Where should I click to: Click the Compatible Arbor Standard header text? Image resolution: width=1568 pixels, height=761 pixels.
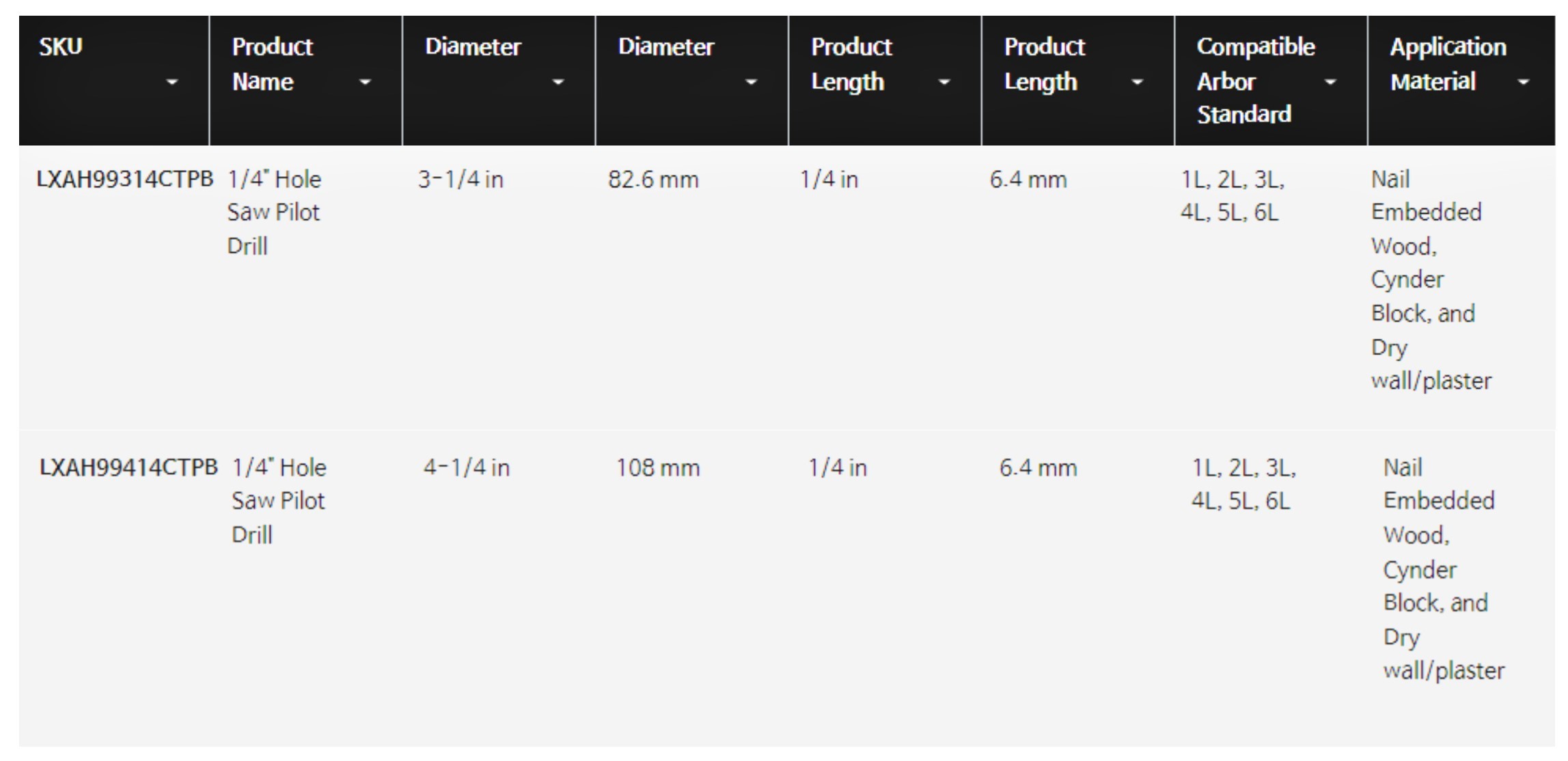click(x=1255, y=80)
